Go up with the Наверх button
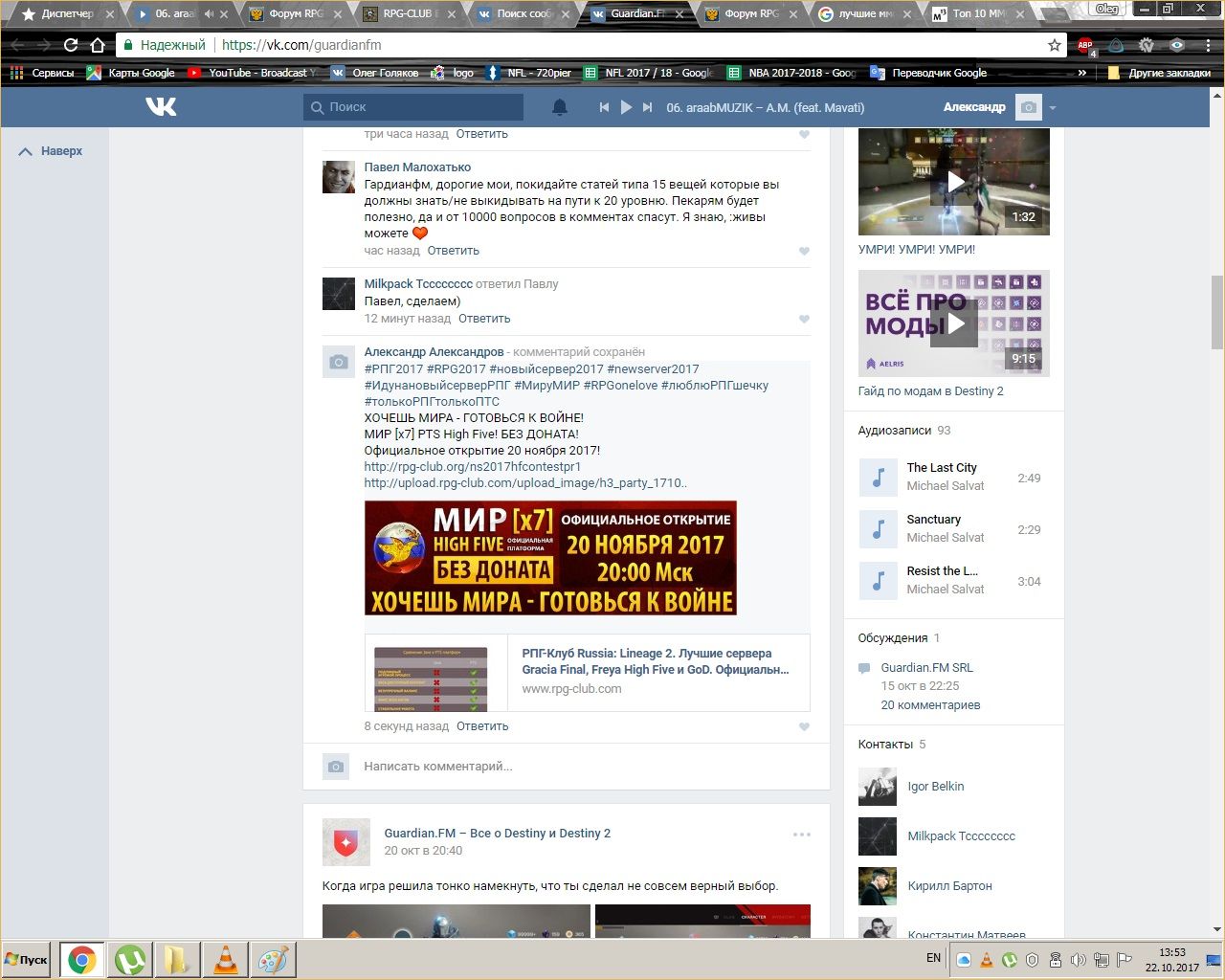Image resolution: width=1225 pixels, height=980 pixels. coord(51,151)
